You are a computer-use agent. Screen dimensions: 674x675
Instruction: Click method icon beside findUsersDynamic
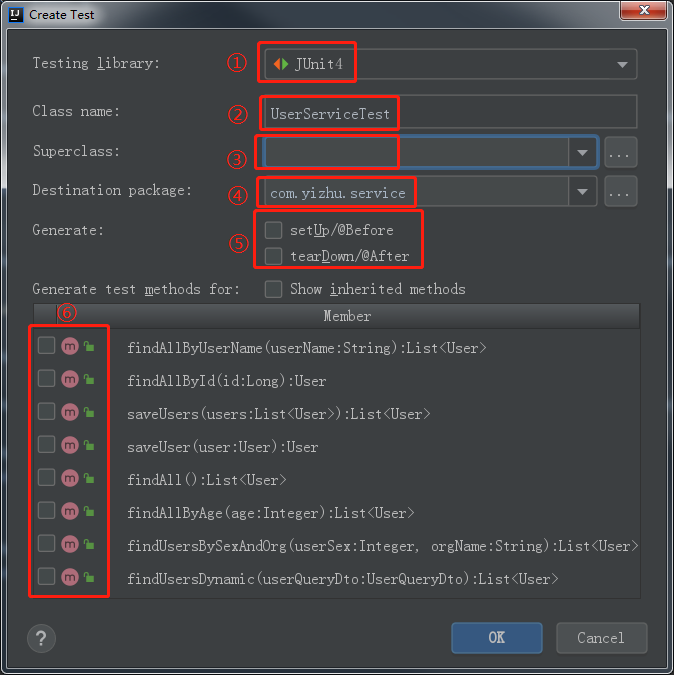[69, 577]
